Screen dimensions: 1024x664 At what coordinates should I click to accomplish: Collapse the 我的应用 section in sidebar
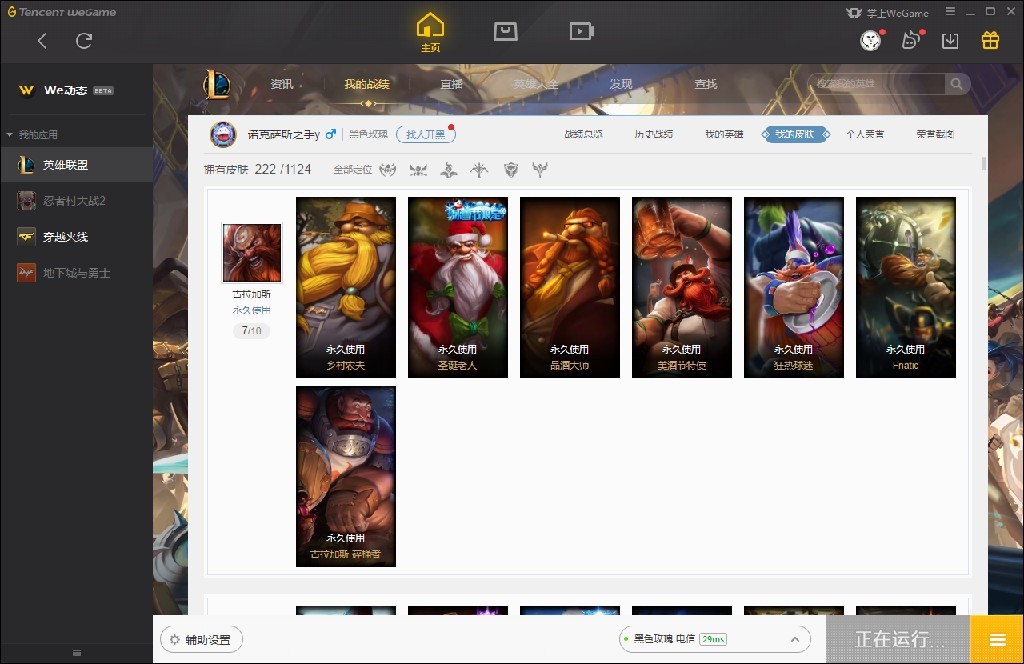coord(10,134)
